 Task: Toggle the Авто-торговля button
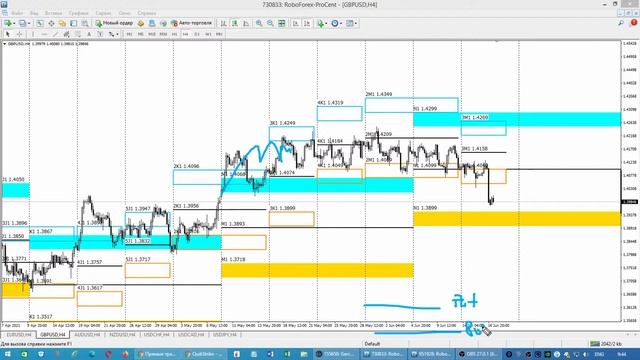192,23
